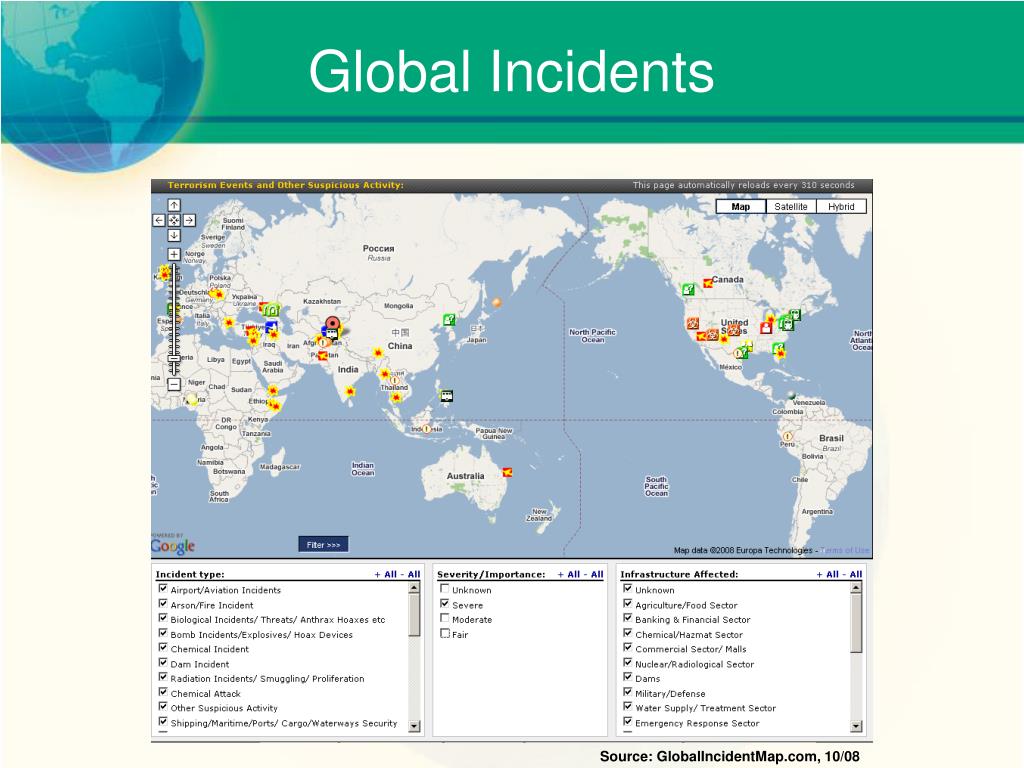
Task: Click the Filter >>> button
Action: point(323,544)
